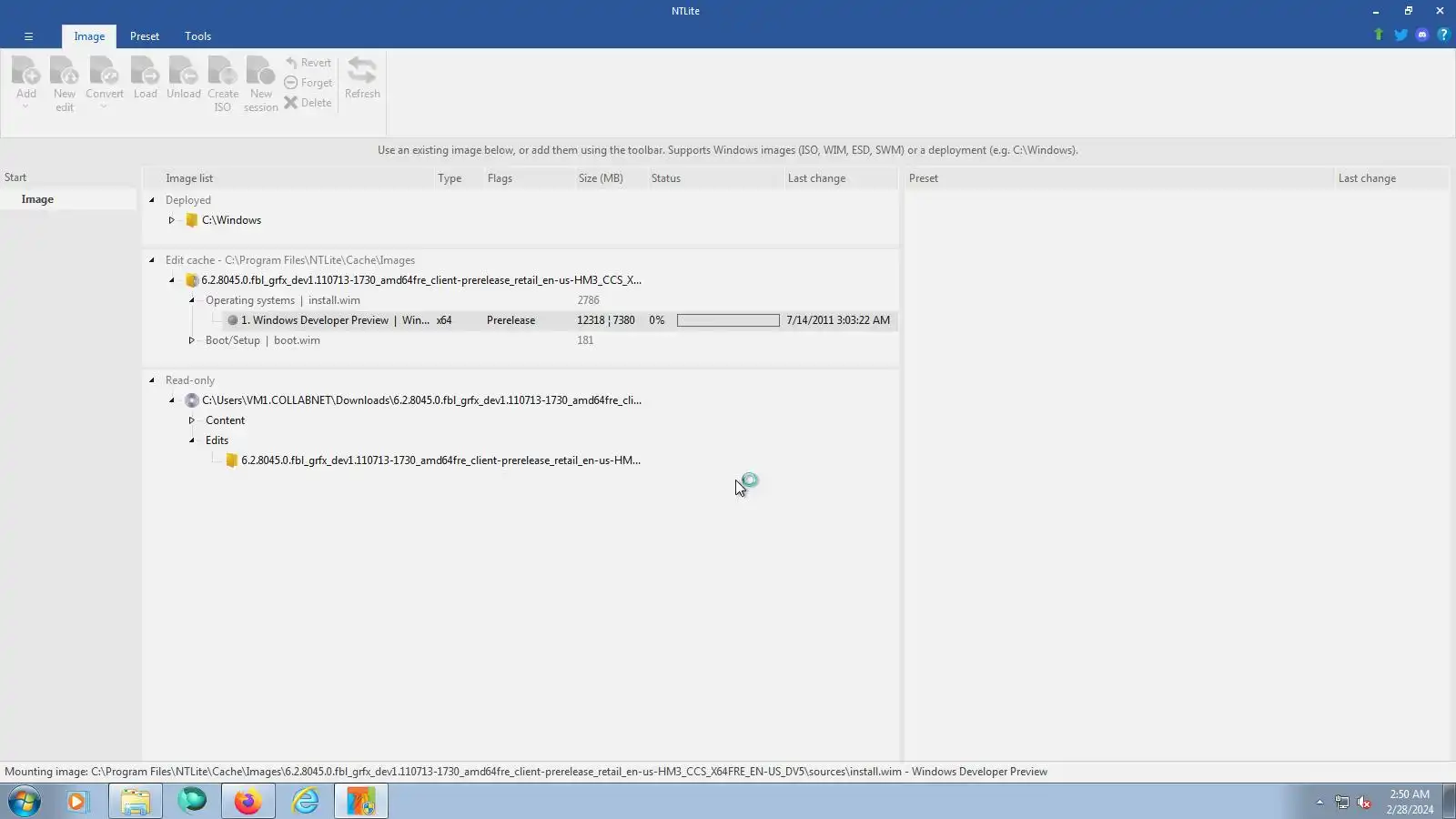Collapse the Downloads ISO path entry
This screenshot has height=819, width=1456.
pyautogui.click(x=171, y=400)
